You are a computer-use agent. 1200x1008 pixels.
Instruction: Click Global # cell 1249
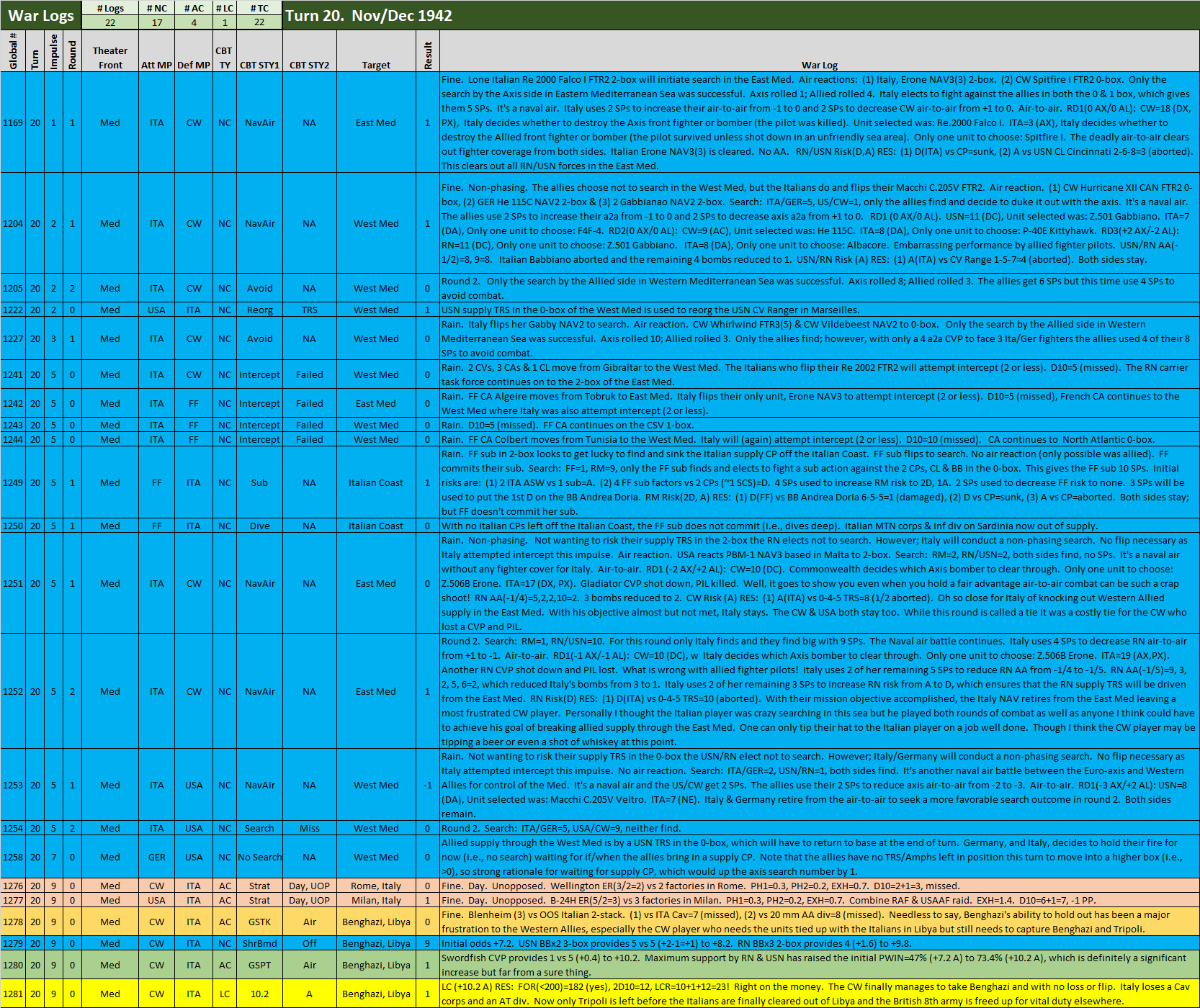tap(13, 482)
